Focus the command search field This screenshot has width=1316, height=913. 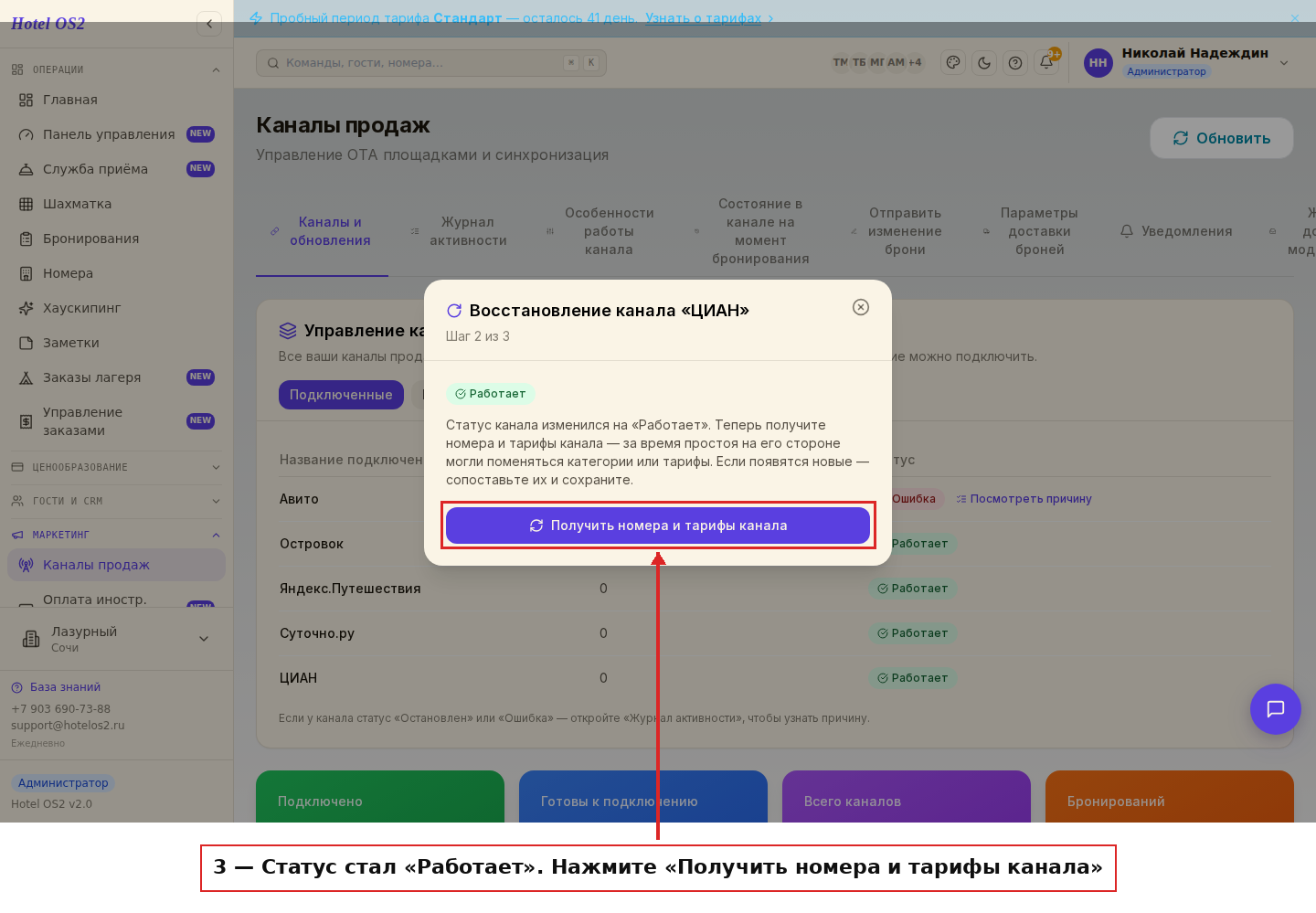431,63
